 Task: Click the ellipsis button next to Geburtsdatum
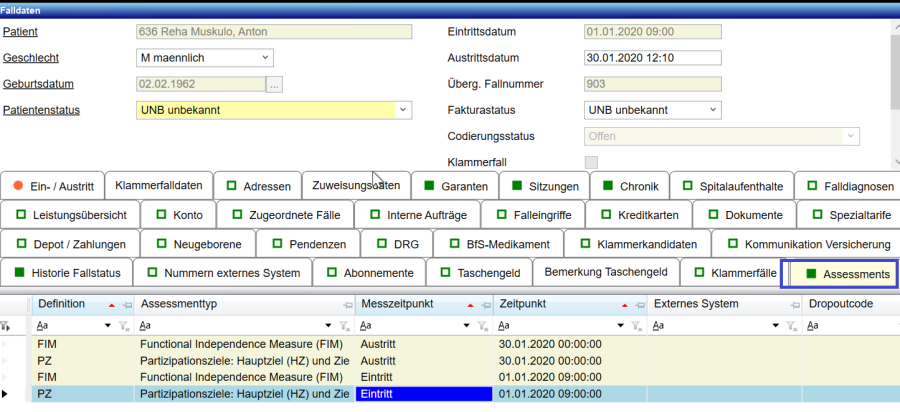tap(274, 84)
